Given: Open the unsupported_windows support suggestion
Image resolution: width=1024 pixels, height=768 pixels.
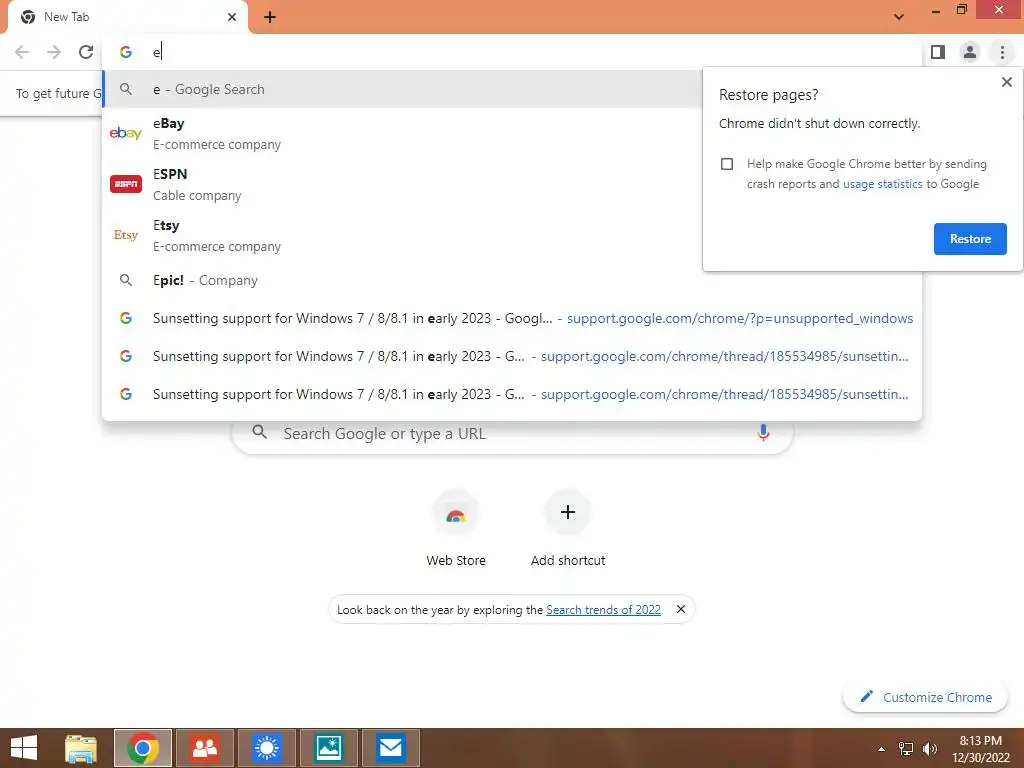Looking at the screenshot, I should tap(512, 318).
